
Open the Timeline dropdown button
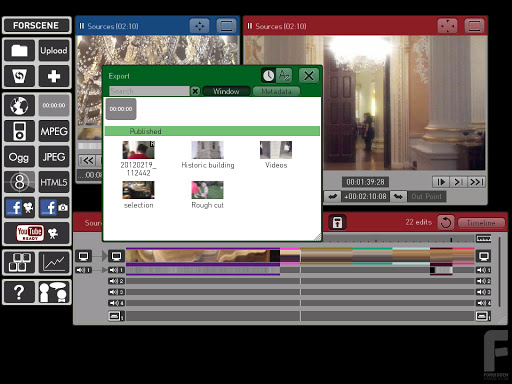click(481, 223)
